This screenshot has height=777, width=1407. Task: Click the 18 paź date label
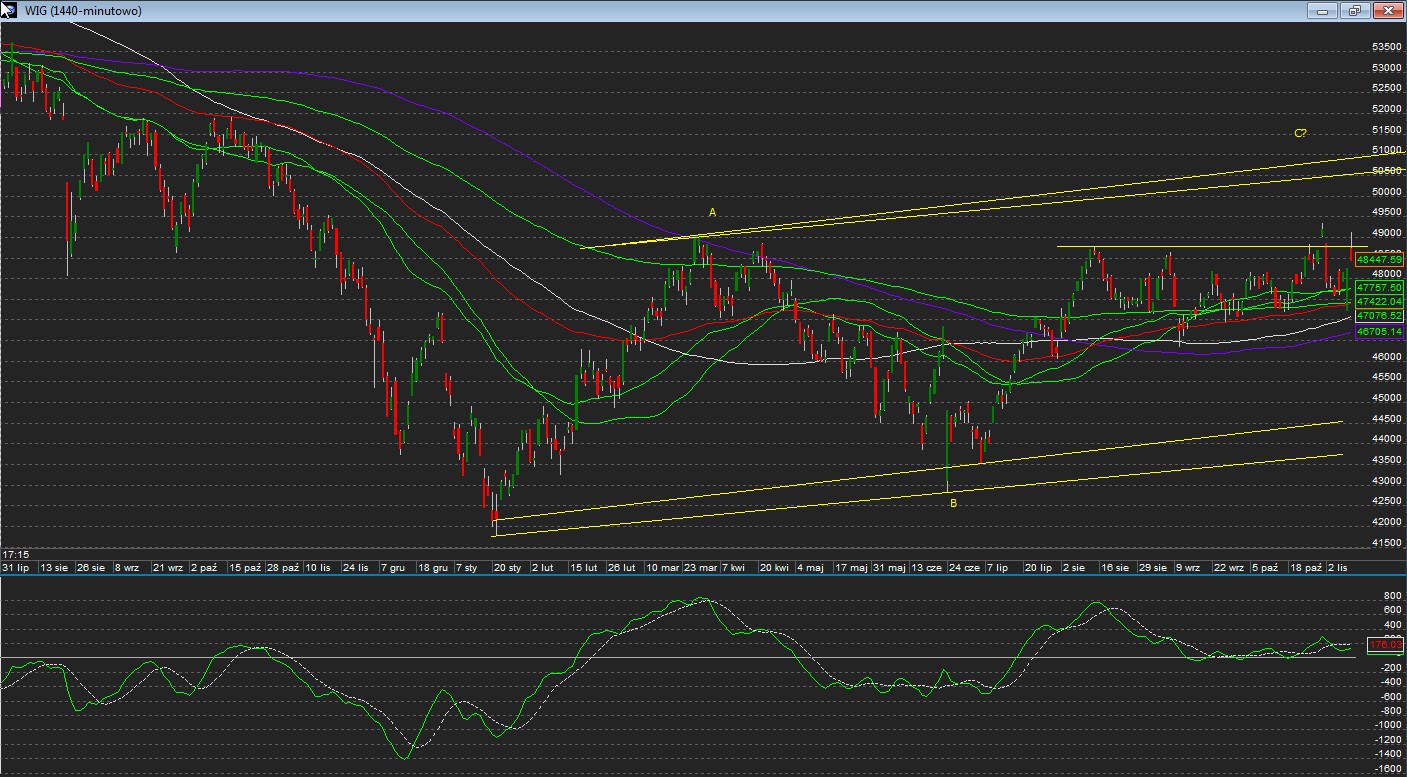click(x=1306, y=567)
